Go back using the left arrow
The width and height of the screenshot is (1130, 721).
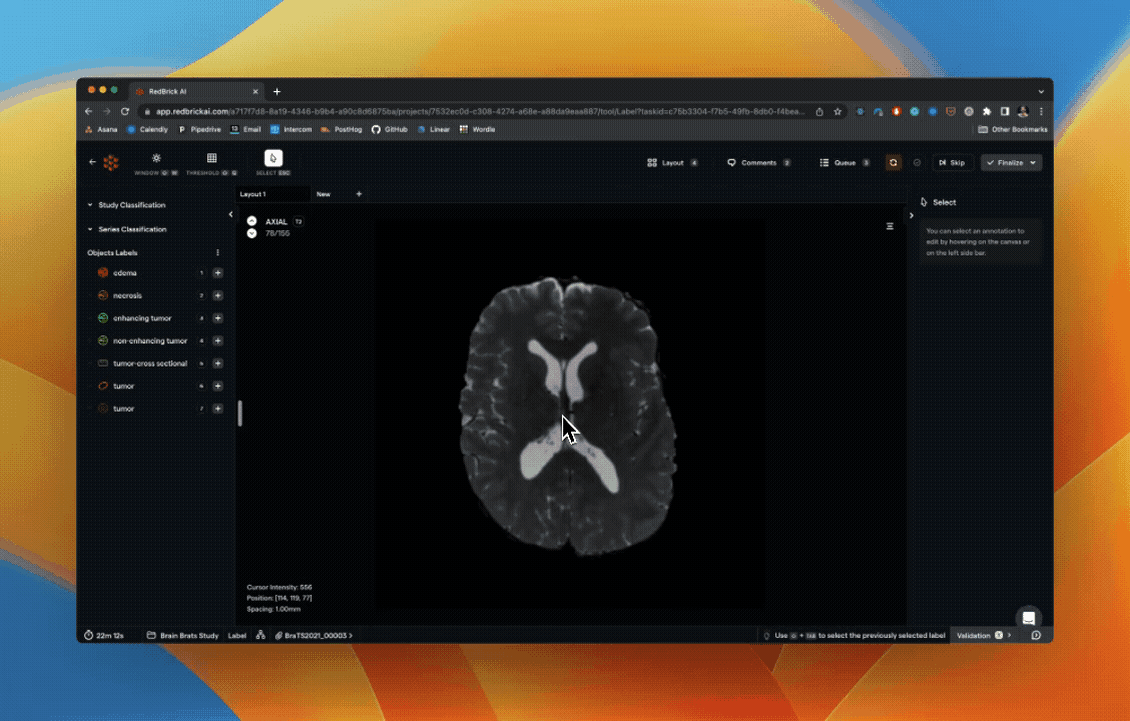(x=93, y=162)
